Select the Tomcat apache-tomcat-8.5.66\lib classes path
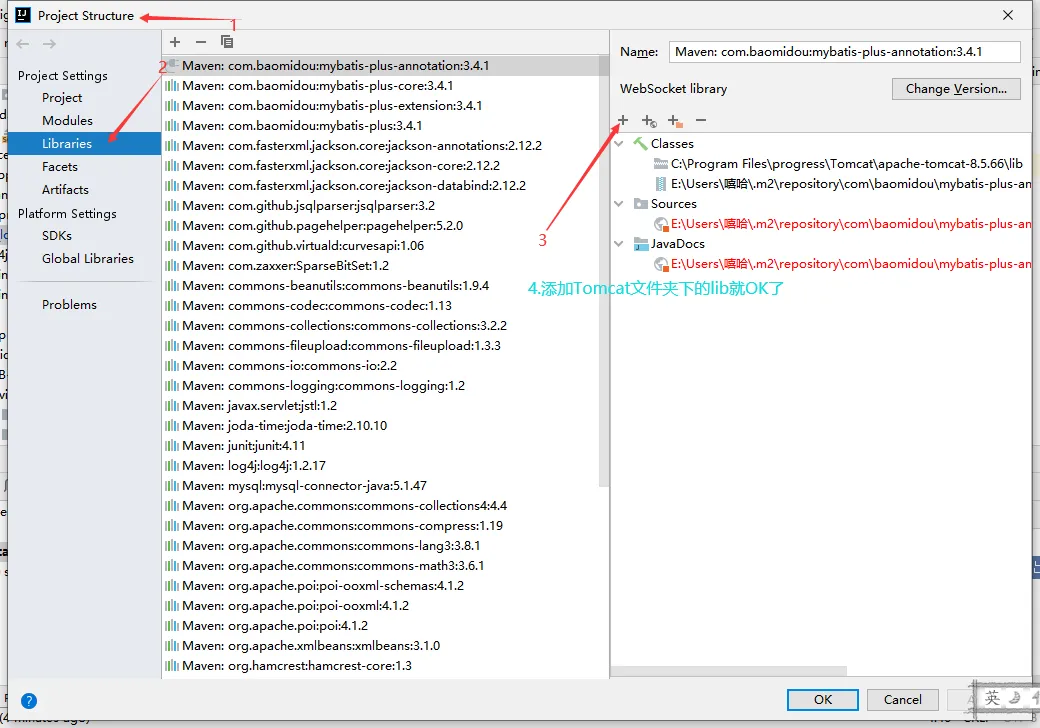The image size is (1040, 728). [x=846, y=164]
